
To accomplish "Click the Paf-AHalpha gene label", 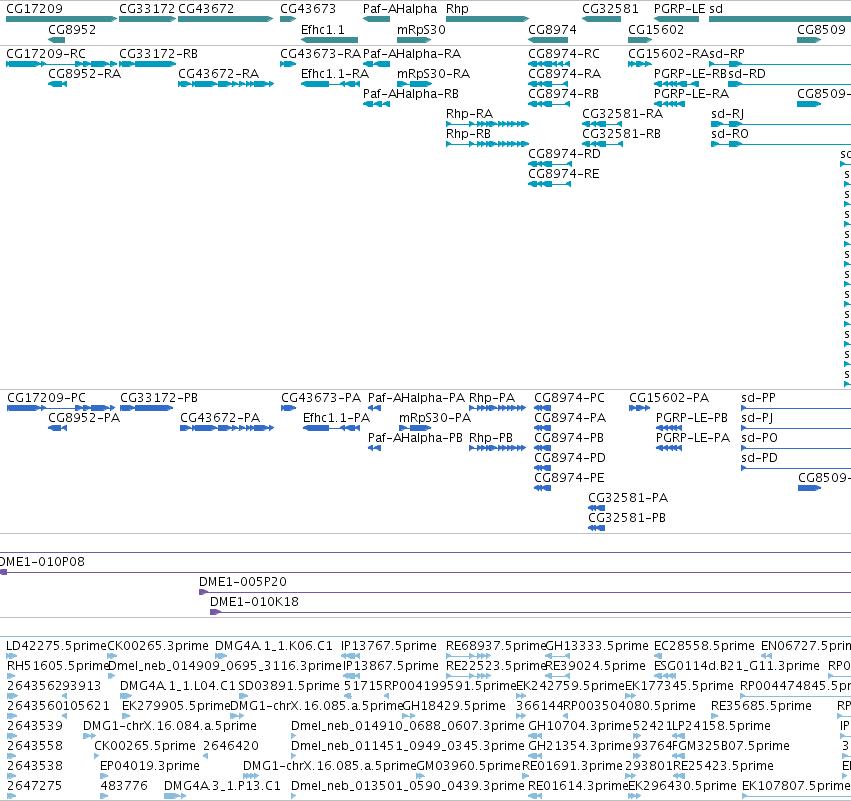I will [x=399, y=9].
